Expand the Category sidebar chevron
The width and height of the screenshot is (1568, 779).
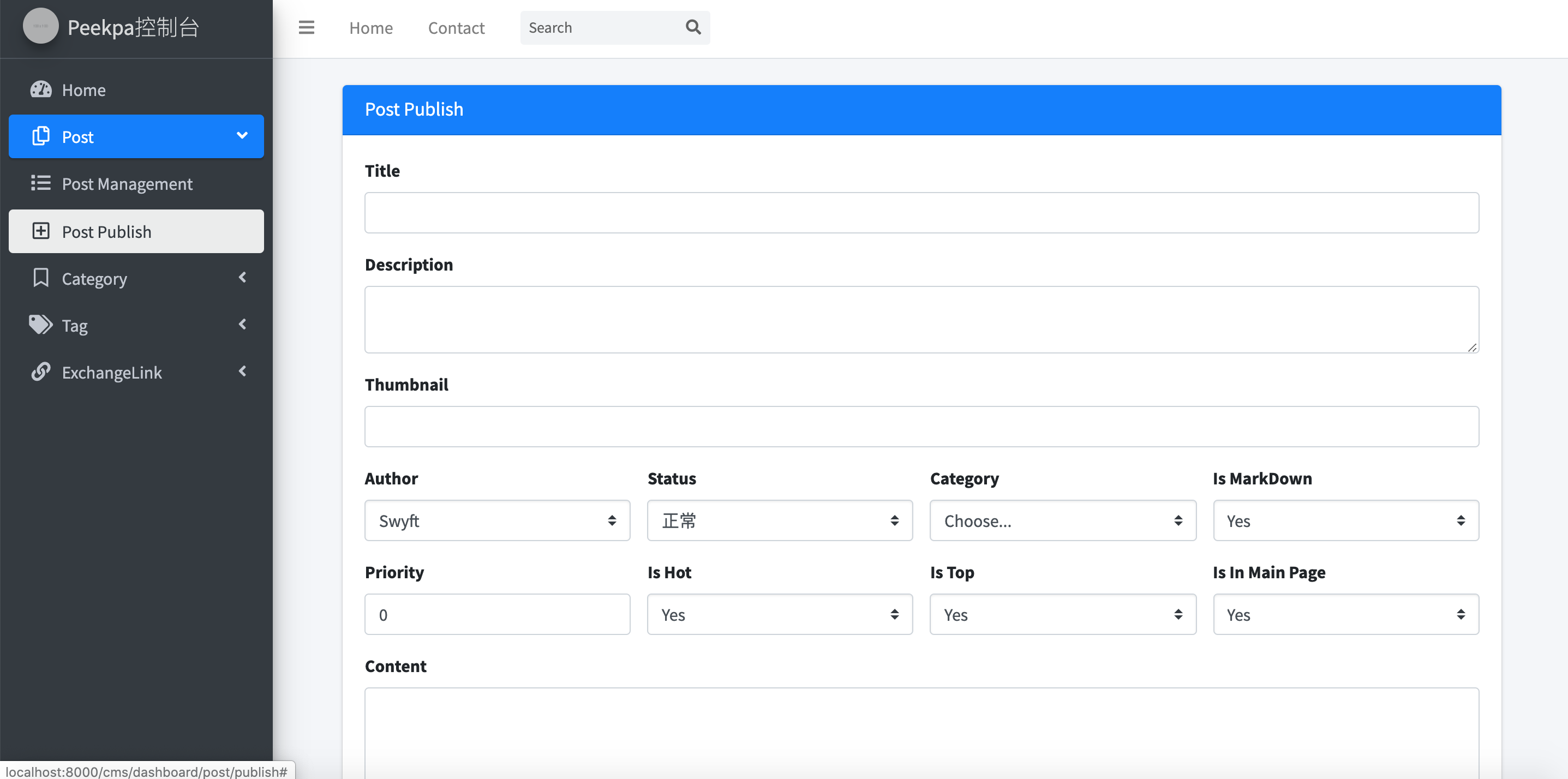(242, 278)
